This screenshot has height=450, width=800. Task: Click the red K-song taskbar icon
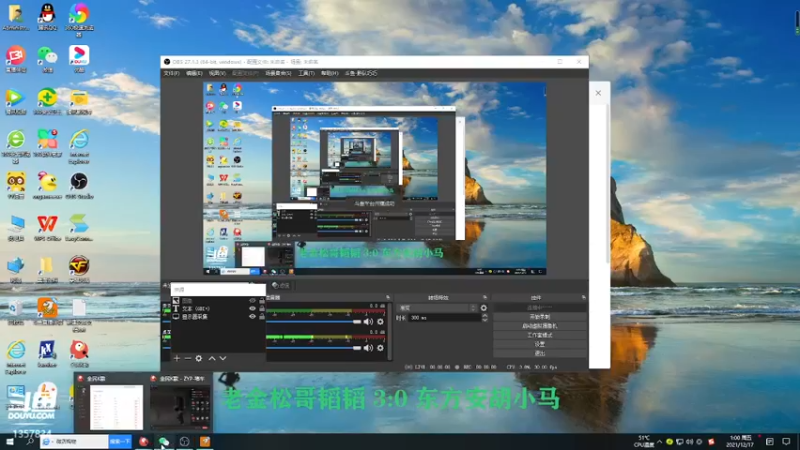click(x=144, y=441)
